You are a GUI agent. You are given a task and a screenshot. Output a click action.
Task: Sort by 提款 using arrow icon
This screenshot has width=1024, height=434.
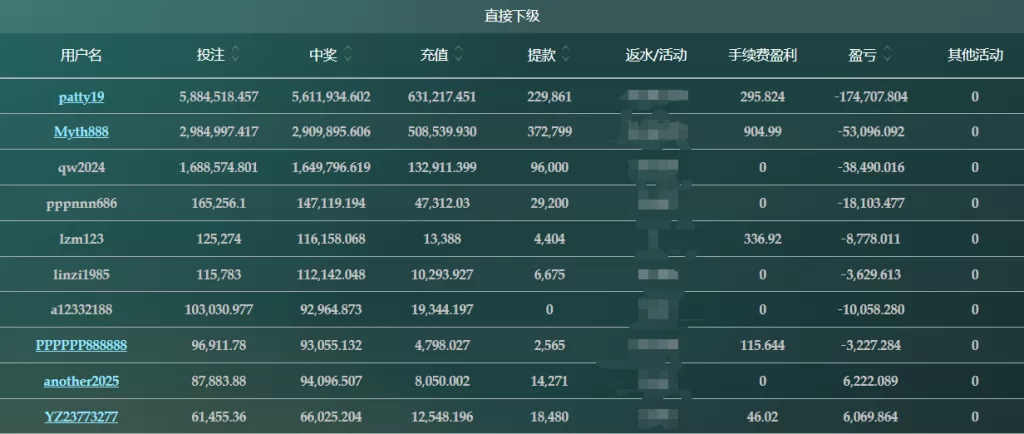point(566,55)
